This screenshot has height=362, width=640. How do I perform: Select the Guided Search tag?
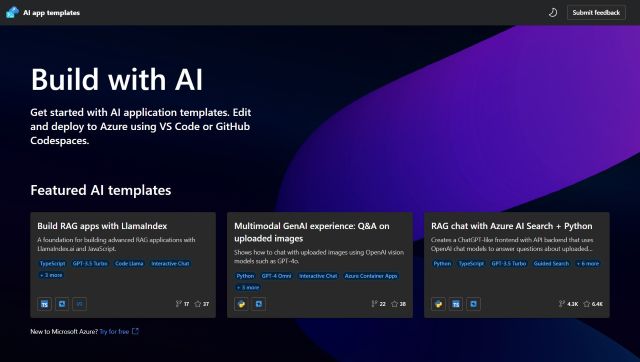(x=551, y=264)
